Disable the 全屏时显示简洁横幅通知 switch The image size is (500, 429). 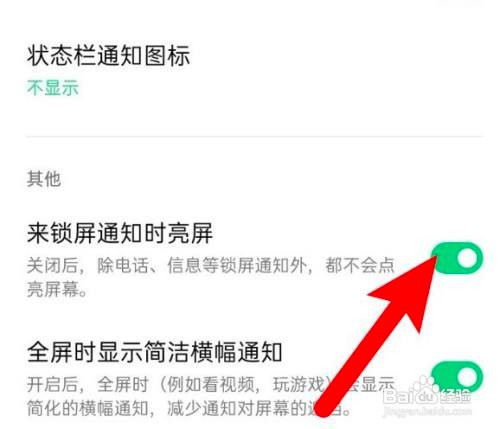pos(457,377)
